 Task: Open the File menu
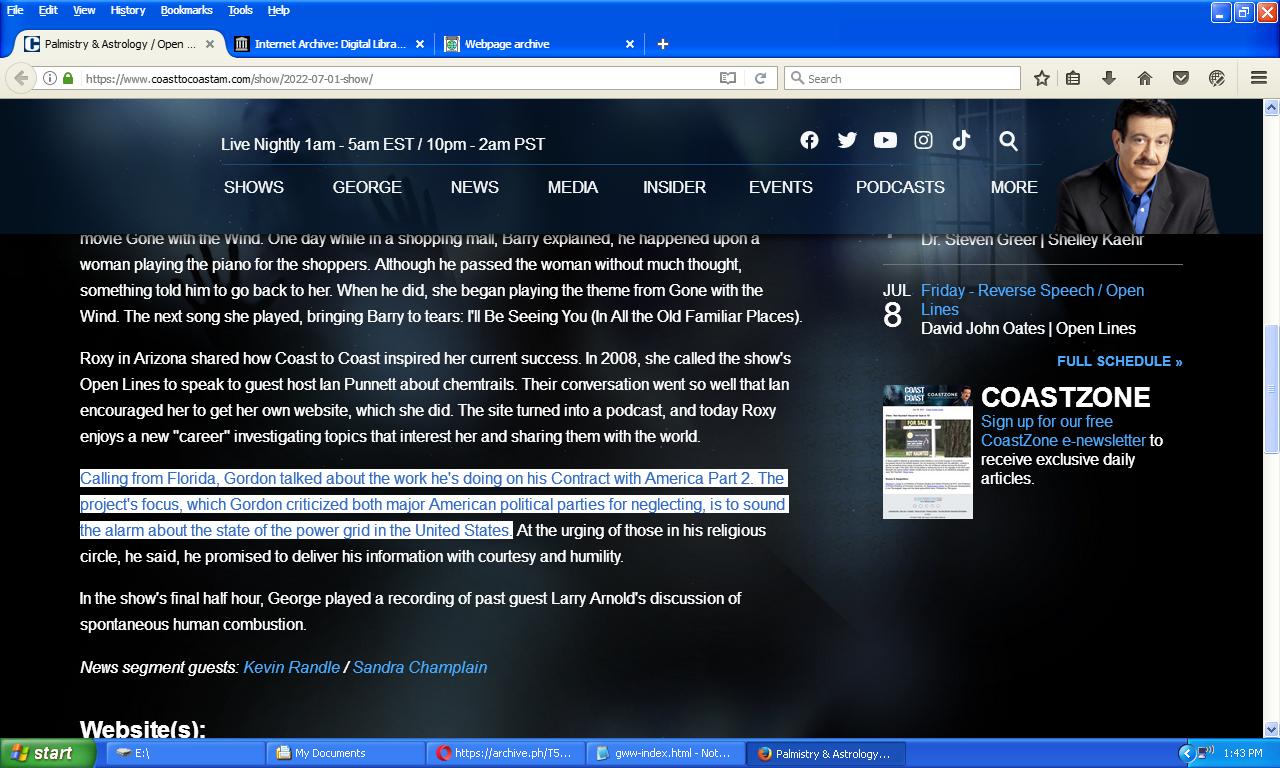click(x=15, y=10)
